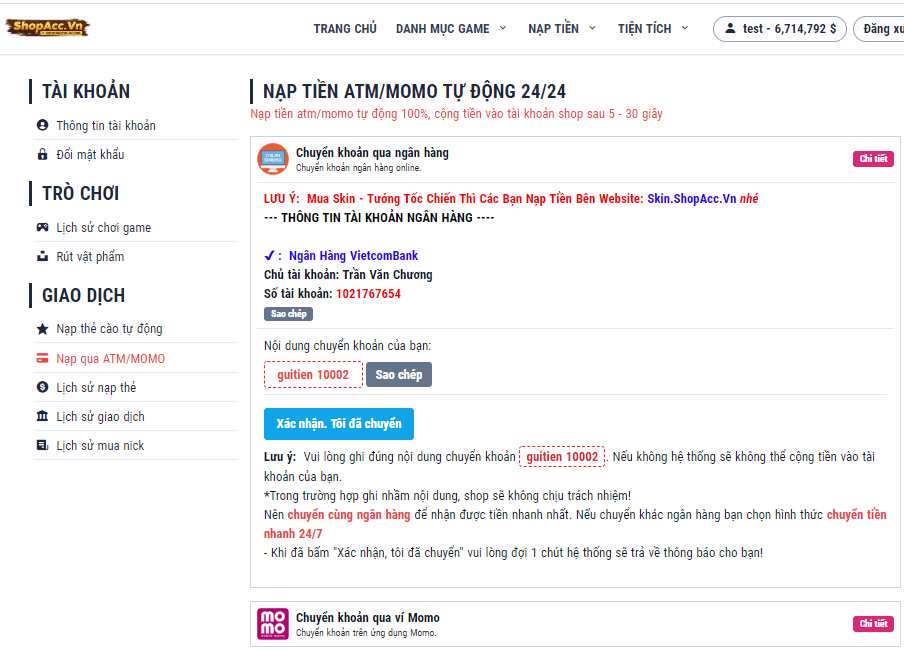
Task: Click the test - 6,714,792 $ account button
Action: tap(779, 29)
